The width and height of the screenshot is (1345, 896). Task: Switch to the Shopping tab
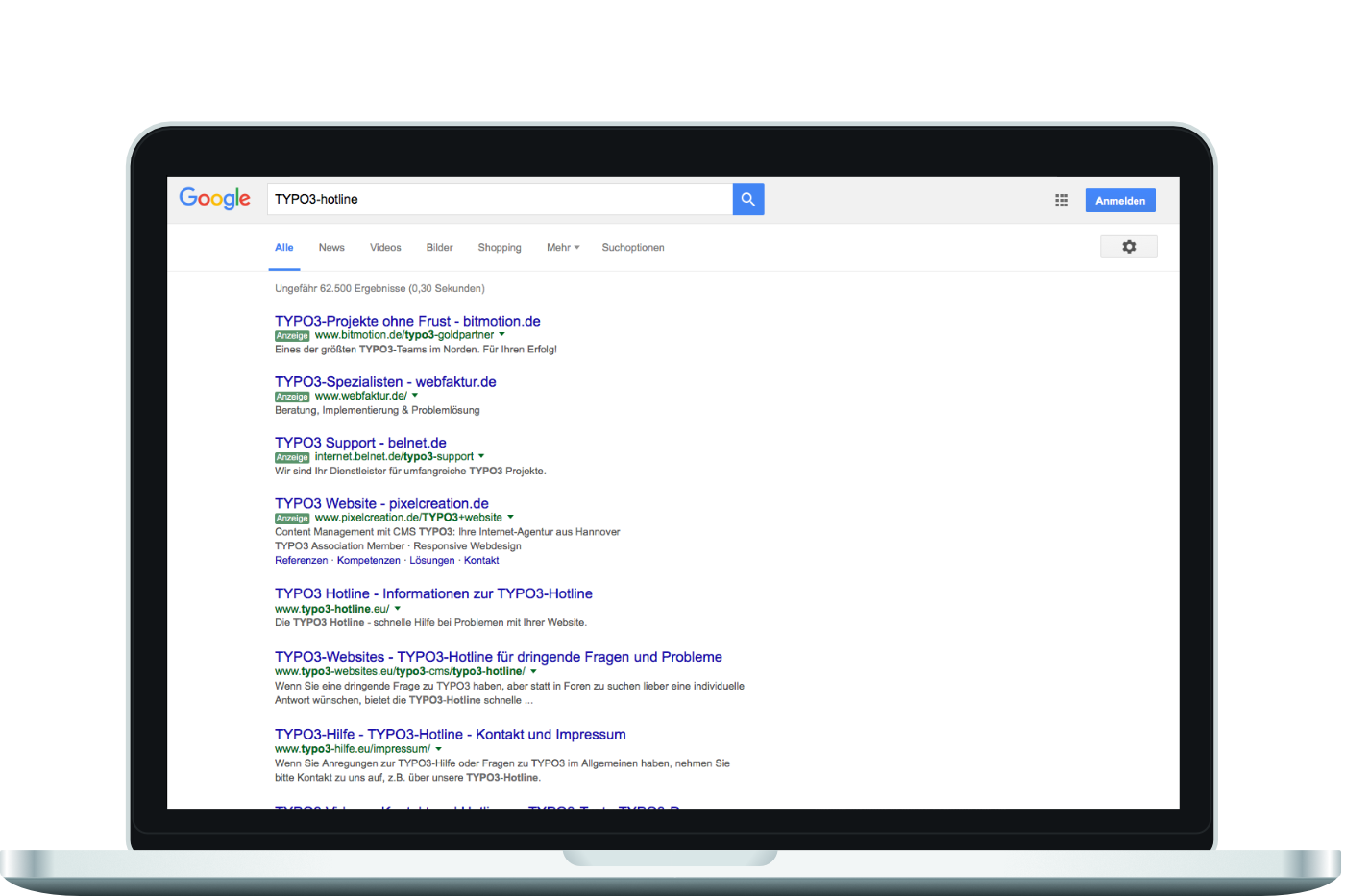(500, 248)
